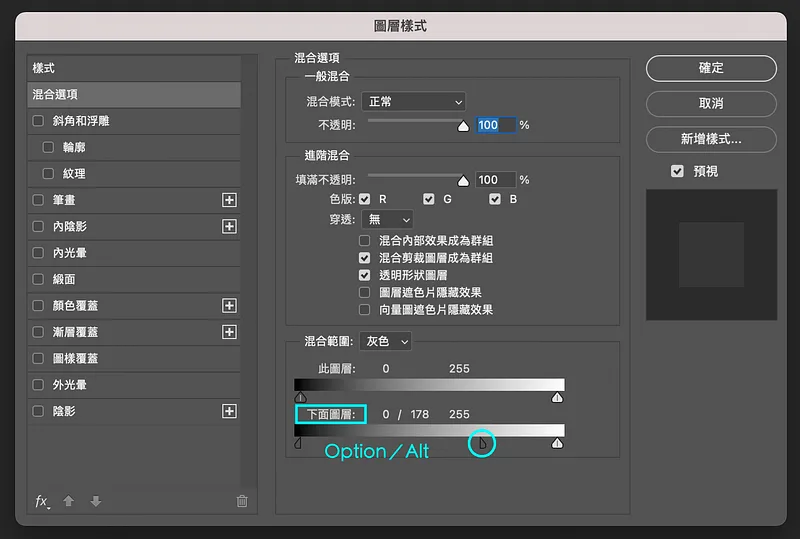Open 混合模式 dropdown showing 正常
Image resolution: width=800 pixels, height=539 pixels.
click(x=413, y=102)
